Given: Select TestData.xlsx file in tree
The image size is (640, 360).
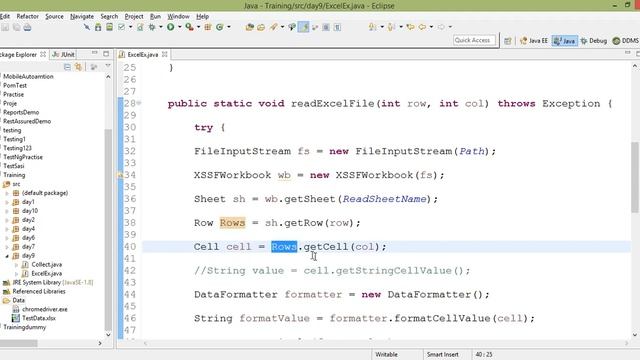Looking at the screenshot, I should (39, 318).
